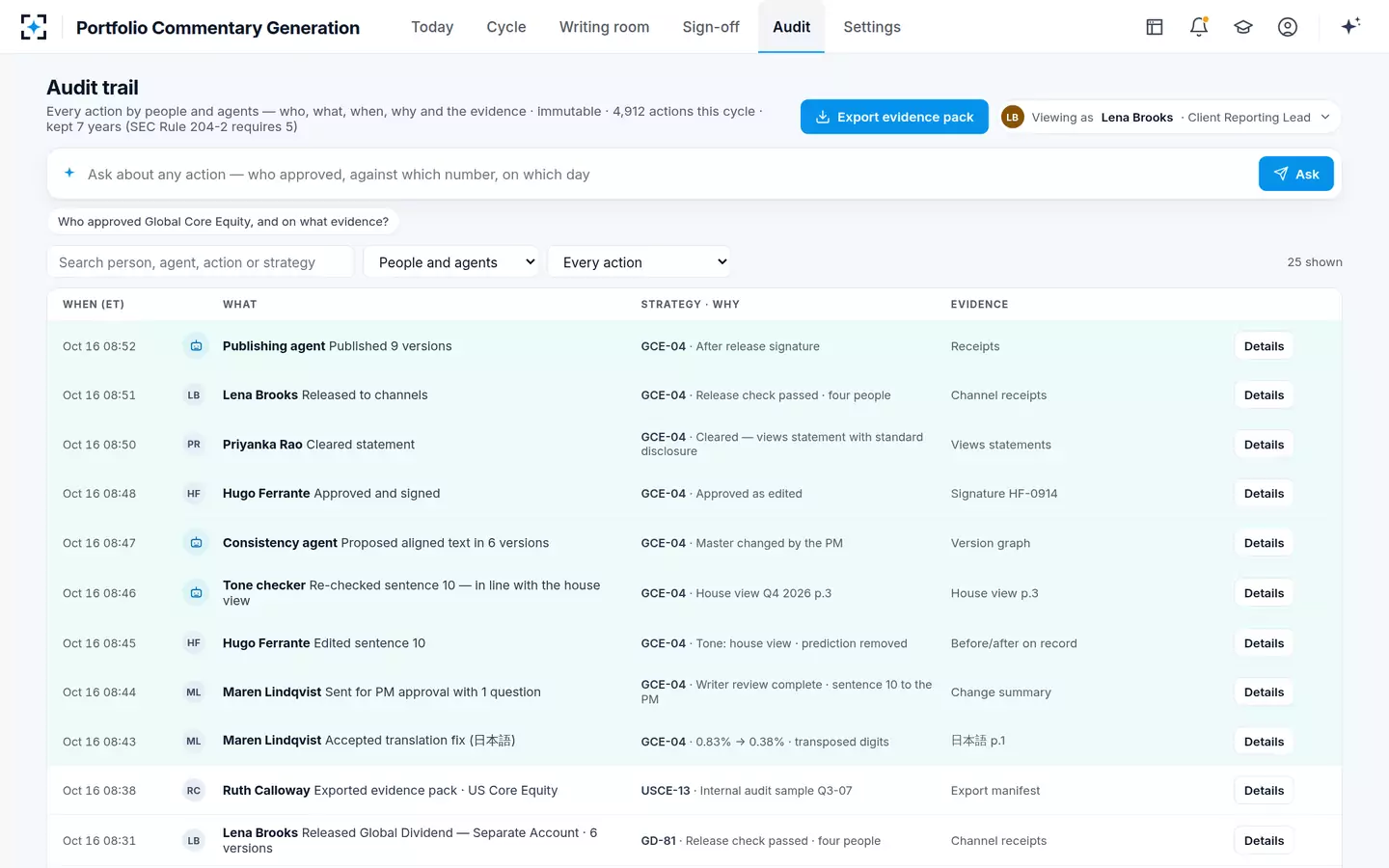This screenshot has height=868, width=1389.
Task: Open Details for Priyanka Rao Cleared statement
Action: coord(1264,445)
